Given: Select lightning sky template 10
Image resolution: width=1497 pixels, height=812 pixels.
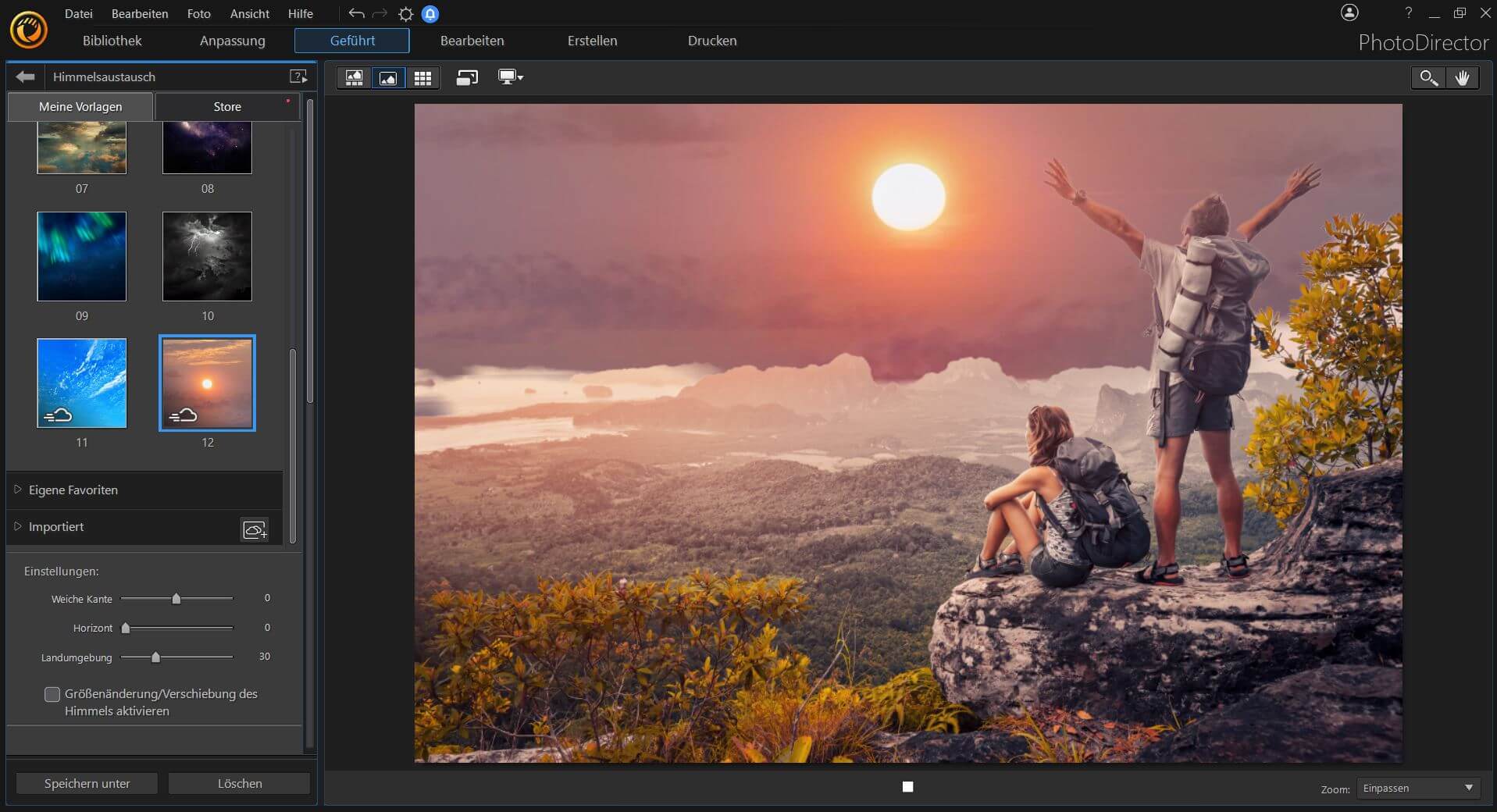Looking at the screenshot, I should point(208,256).
